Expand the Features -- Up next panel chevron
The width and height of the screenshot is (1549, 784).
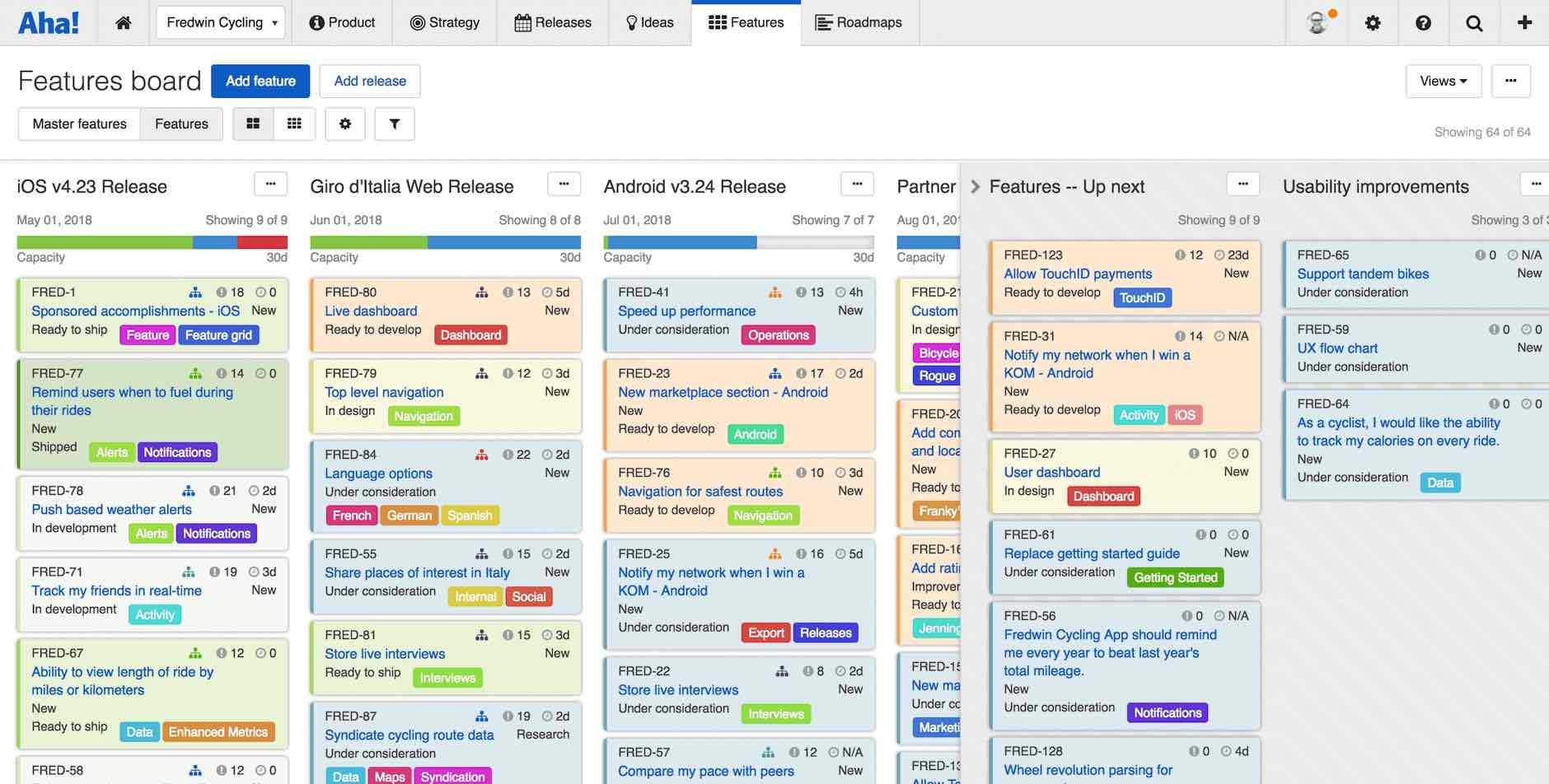pyautogui.click(x=976, y=187)
